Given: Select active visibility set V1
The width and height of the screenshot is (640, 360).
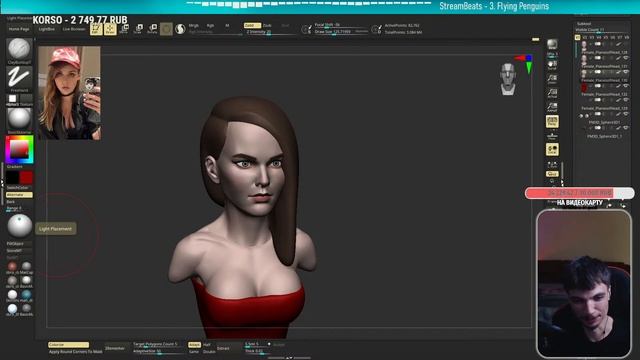Looking at the screenshot, I should pyautogui.click(x=578, y=38).
